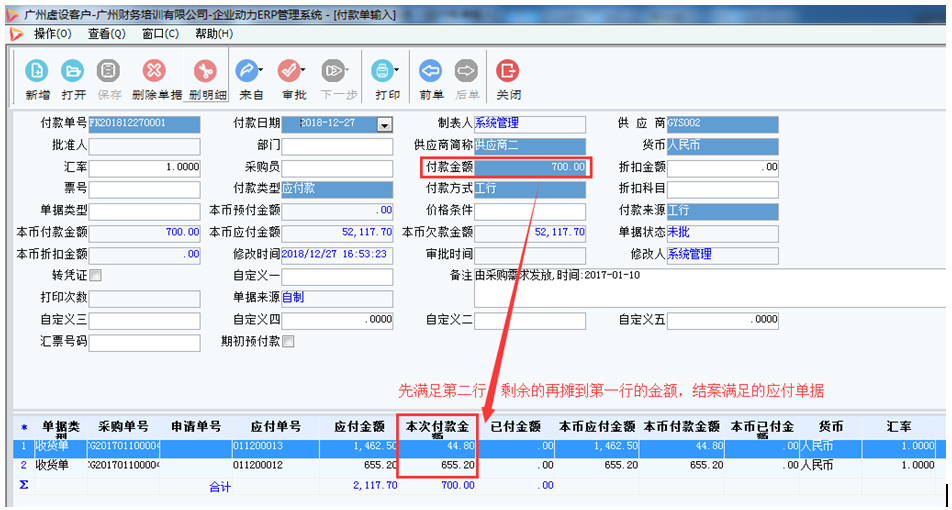952x510 pixels.
Task: Click the 来自 source icon
Action: (247, 72)
